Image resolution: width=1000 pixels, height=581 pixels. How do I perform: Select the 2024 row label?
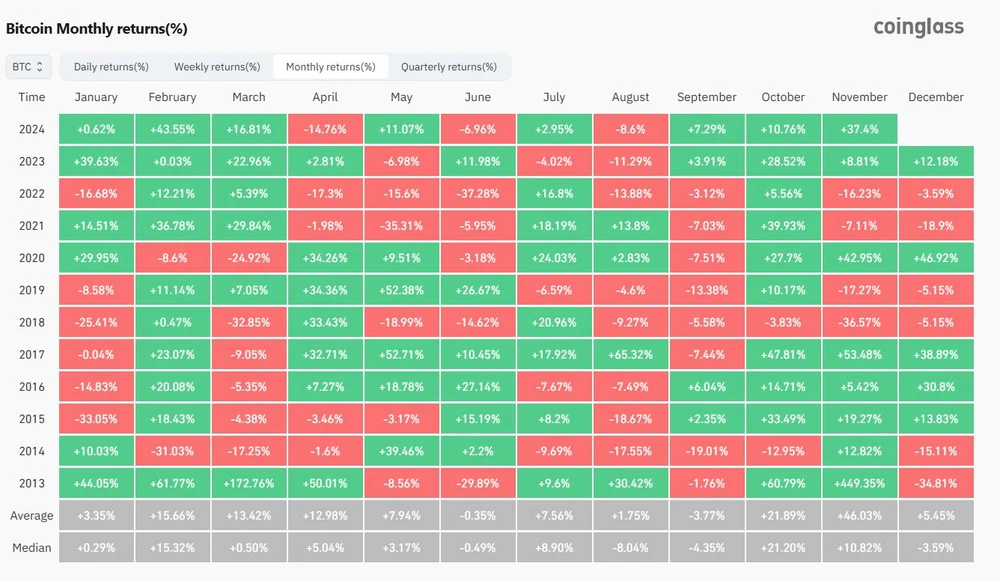click(x=31, y=129)
